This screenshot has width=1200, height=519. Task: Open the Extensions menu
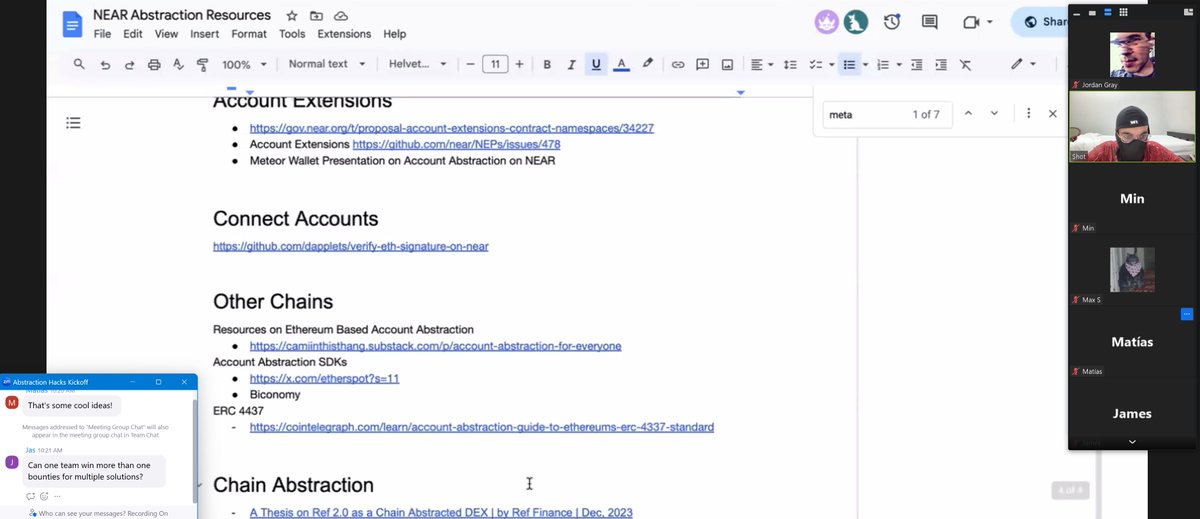tap(344, 33)
